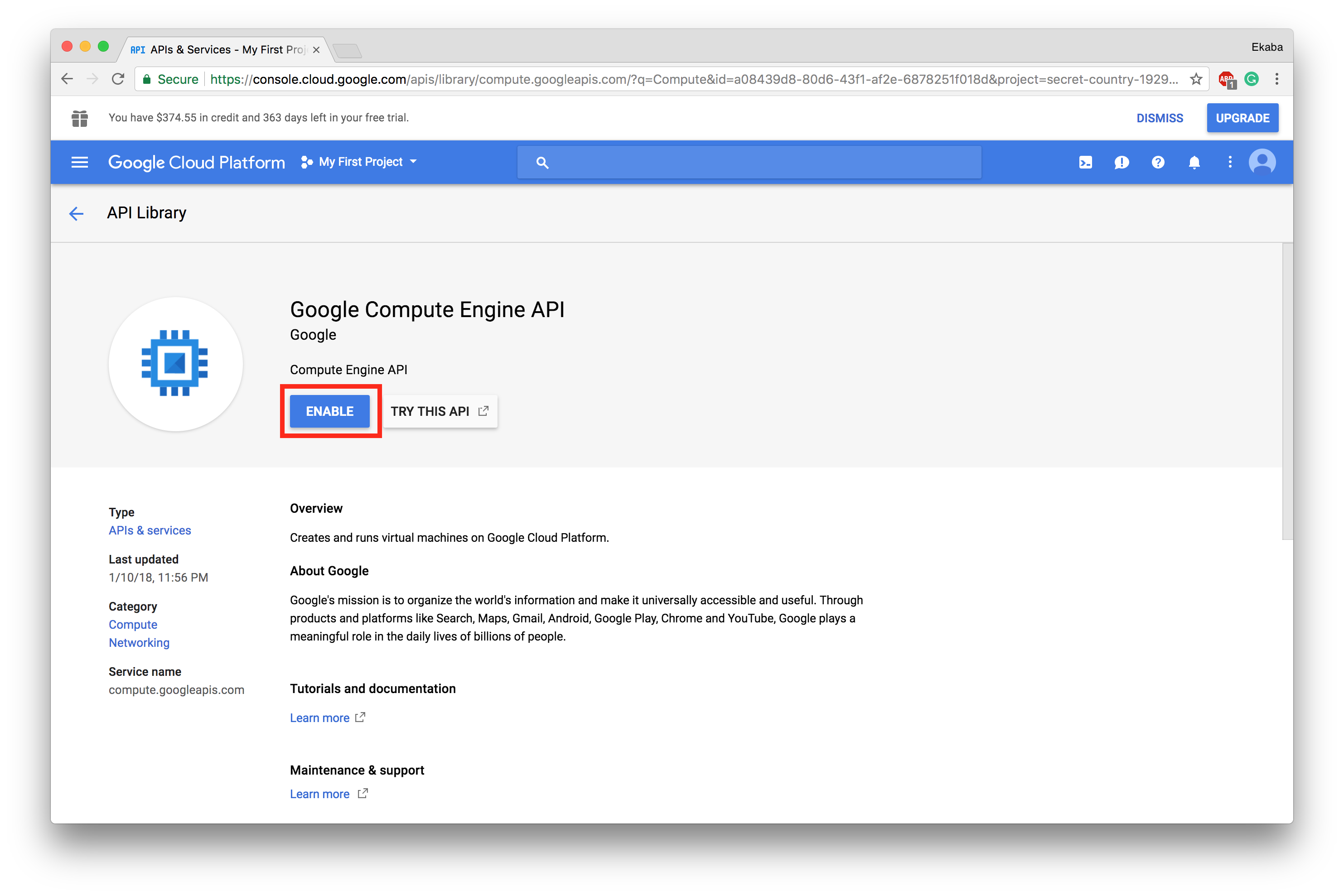Click the page vertical scrollbar
The width and height of the screenshot is (1344, 896).
[1287, 391]
